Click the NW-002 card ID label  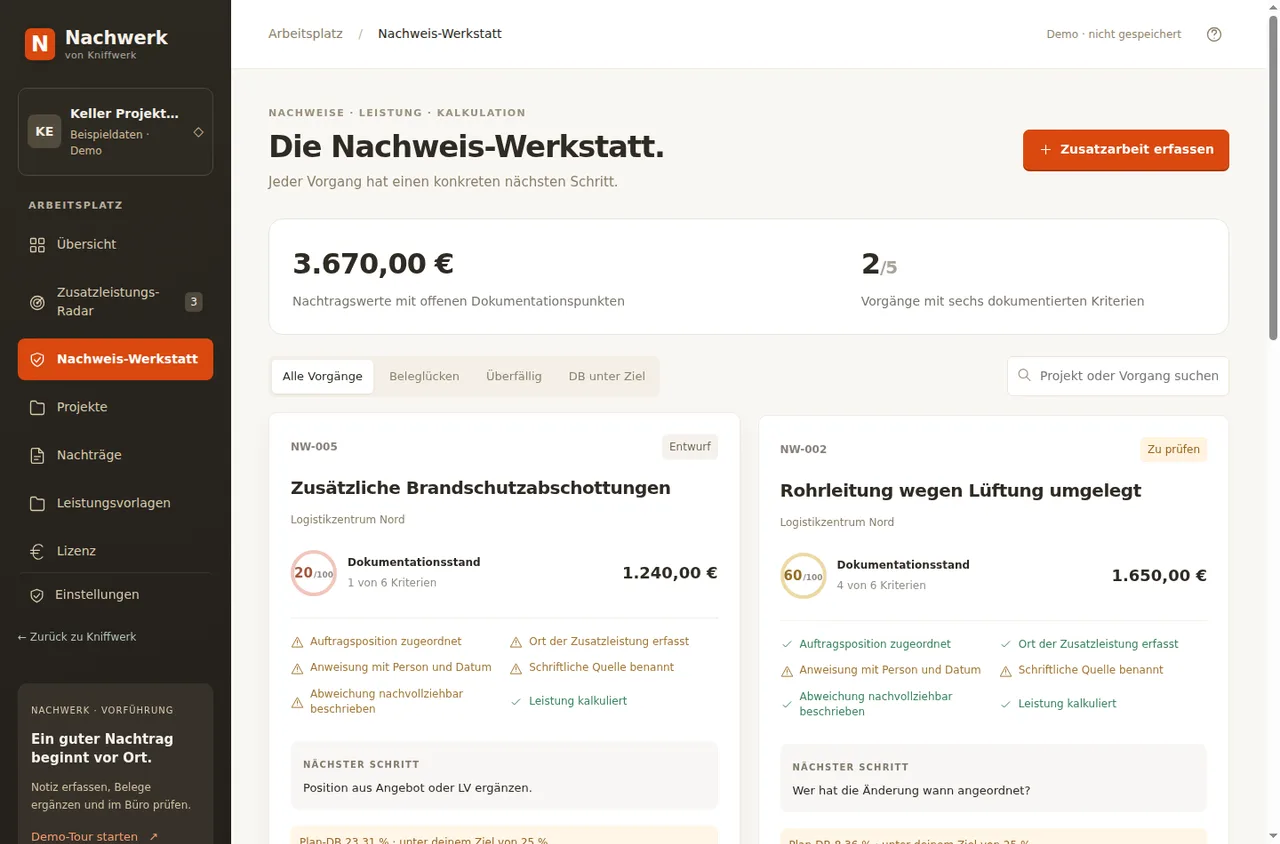click(x=803, y=450)
